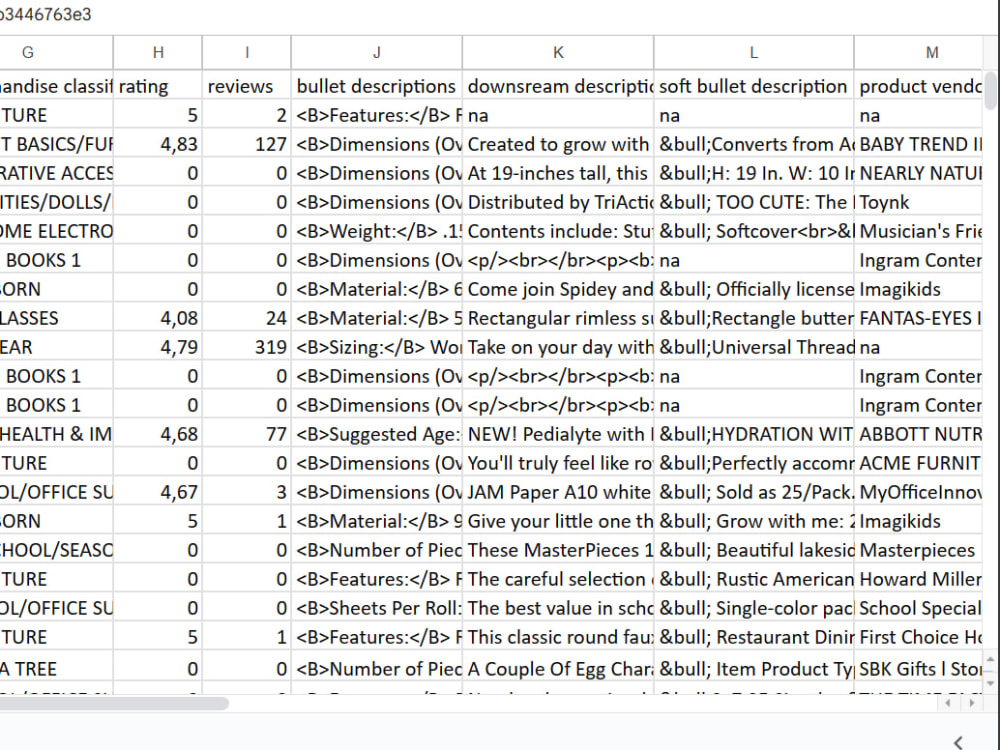Click the 'School Special' vendor cell

click(918, 608)
